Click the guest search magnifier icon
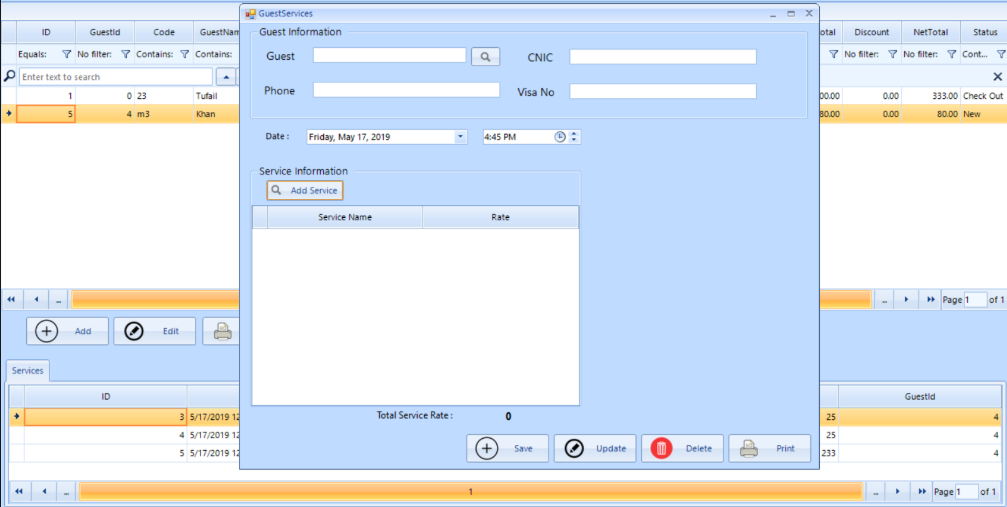This screenshot has width=1007, height=507. tap(485, 57)
